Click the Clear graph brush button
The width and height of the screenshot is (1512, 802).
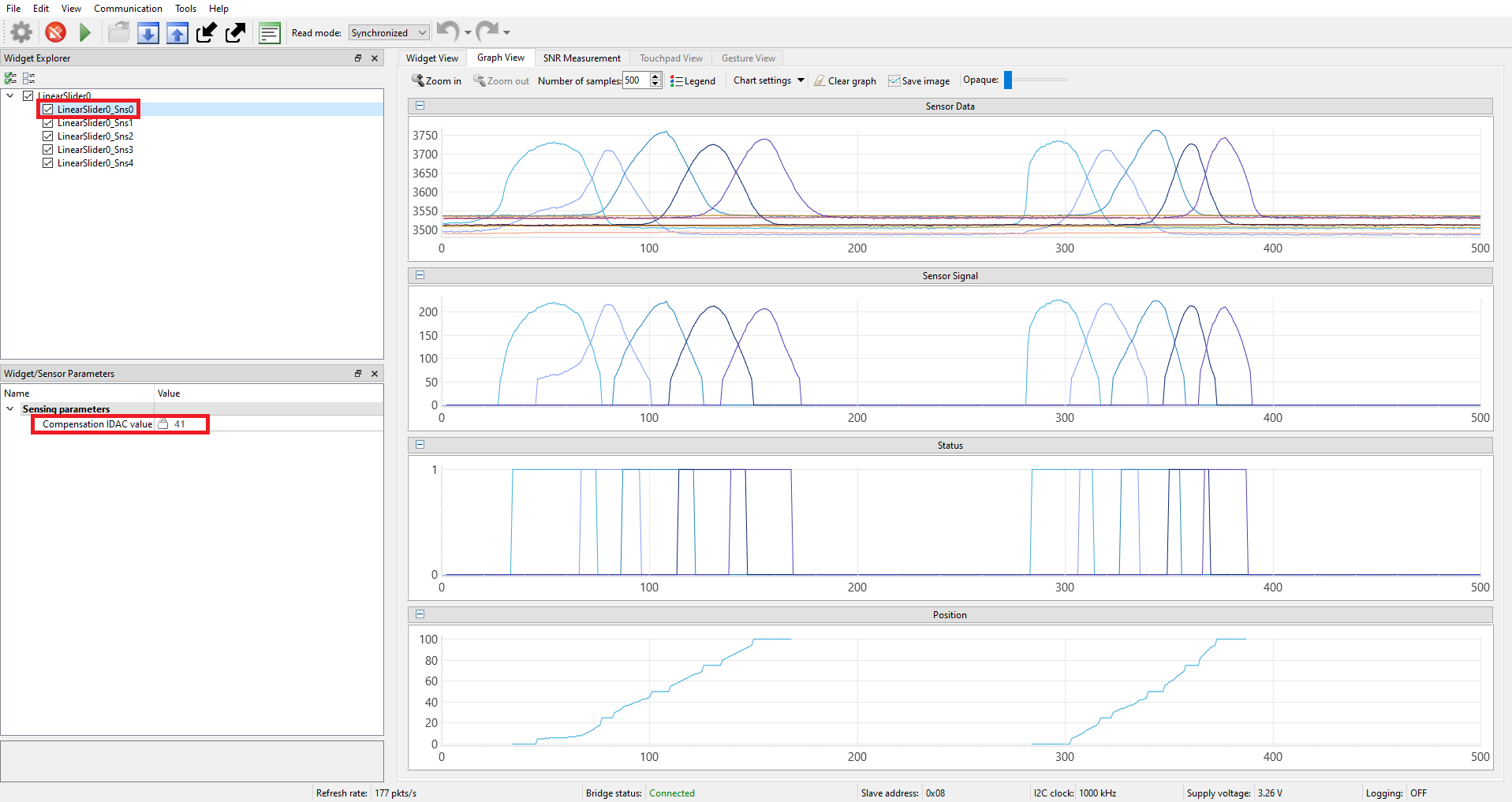click(845, 80)
